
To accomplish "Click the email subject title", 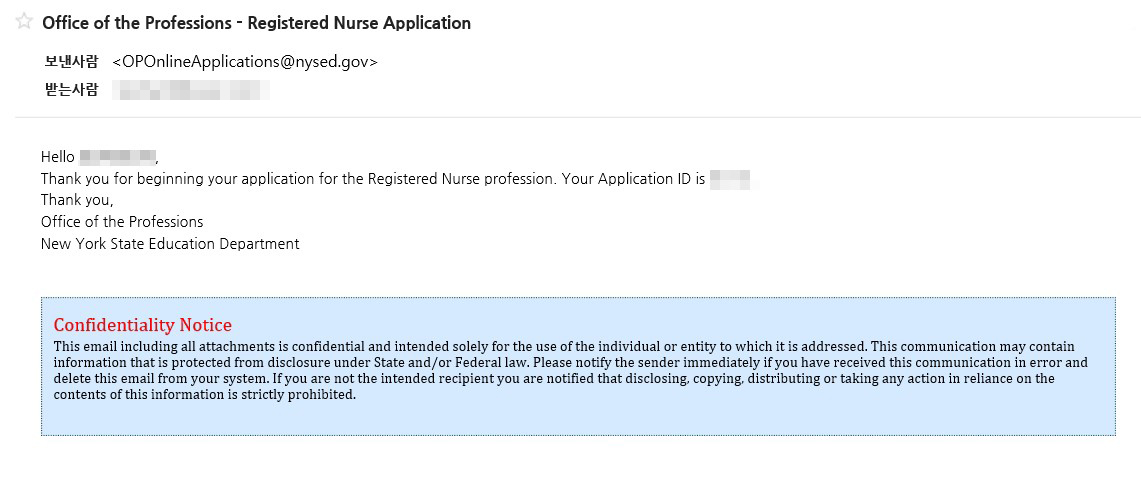I will [x=256, y=23].
